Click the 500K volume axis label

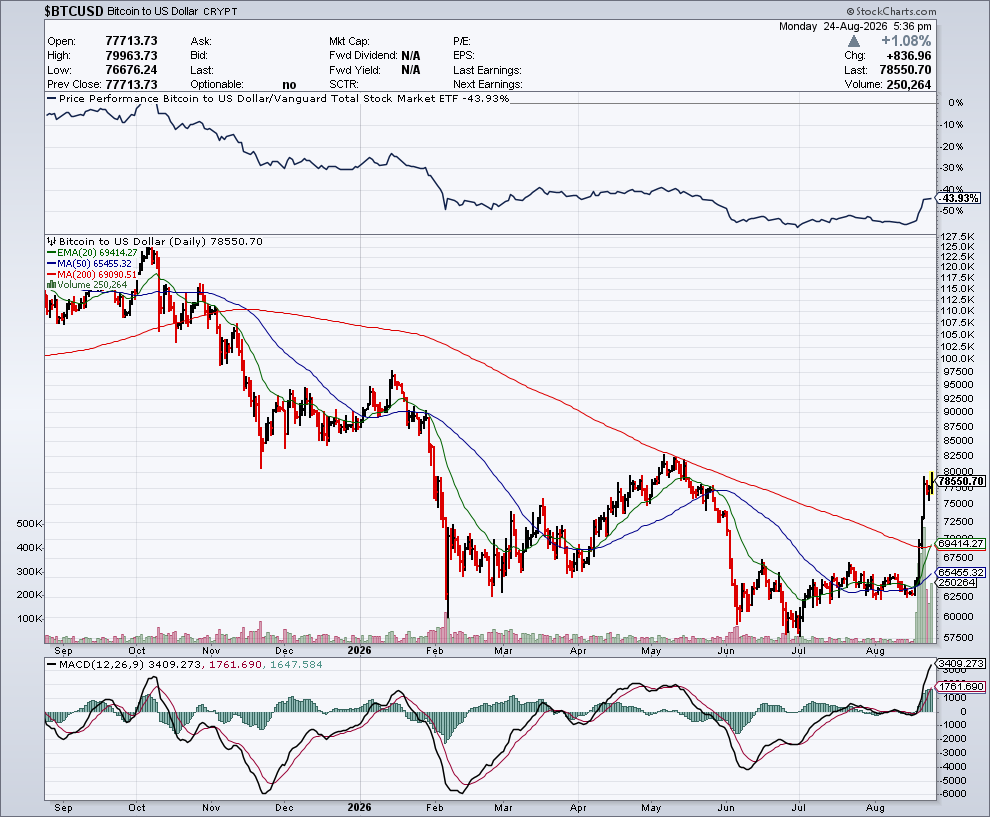(x=30, y=523)
